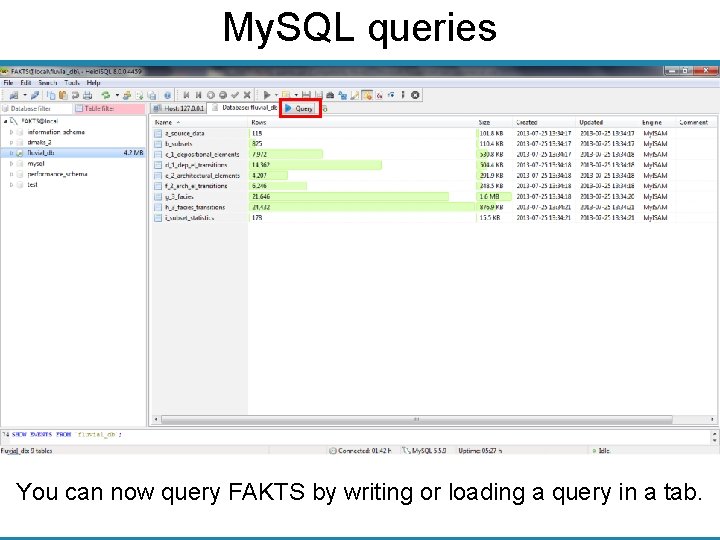Switch to the Host: 127.0.0.1 tab
Screen dimensions: 720x540
(x=179, y=108)
